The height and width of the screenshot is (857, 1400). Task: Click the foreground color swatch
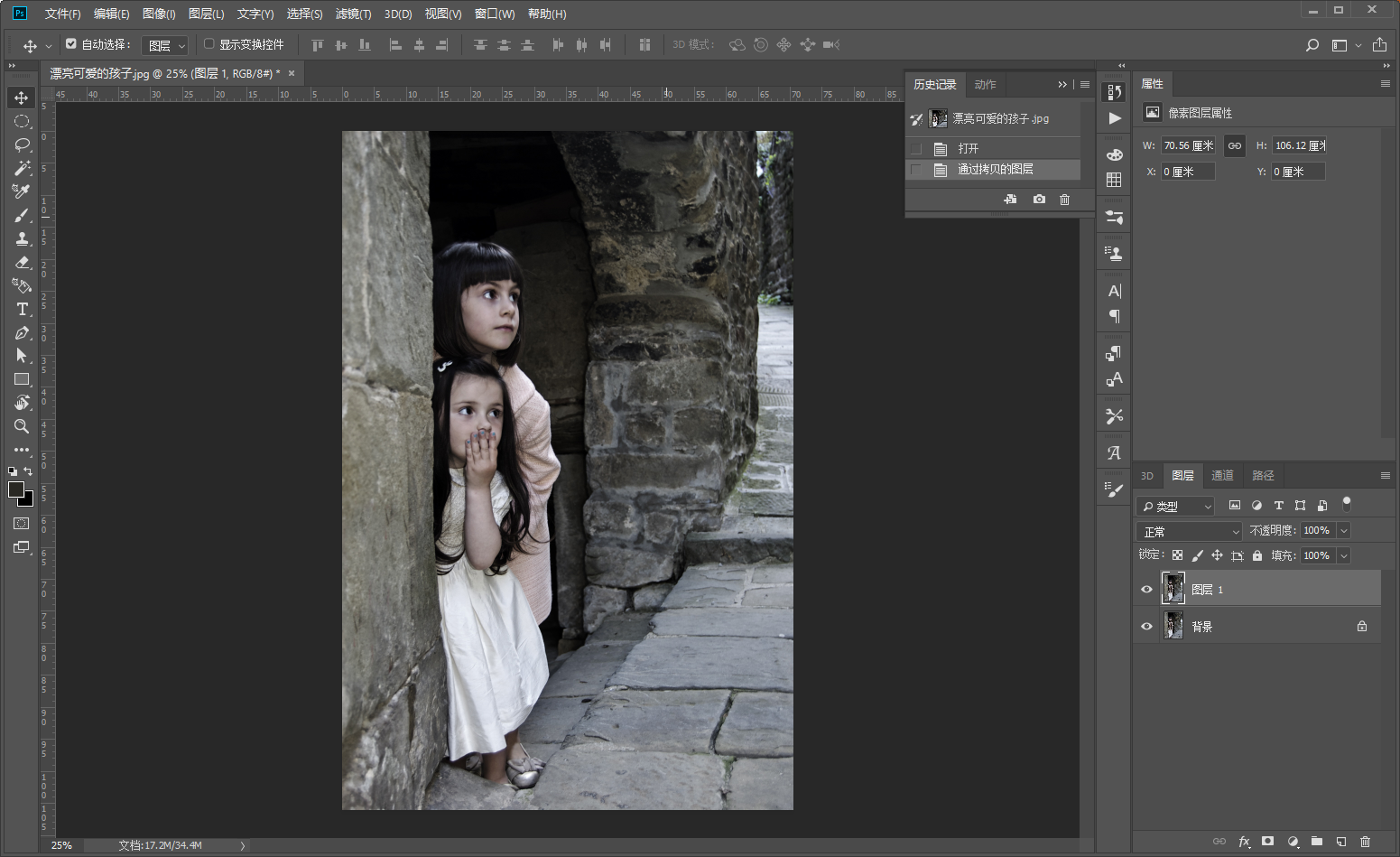pos(16,489)
